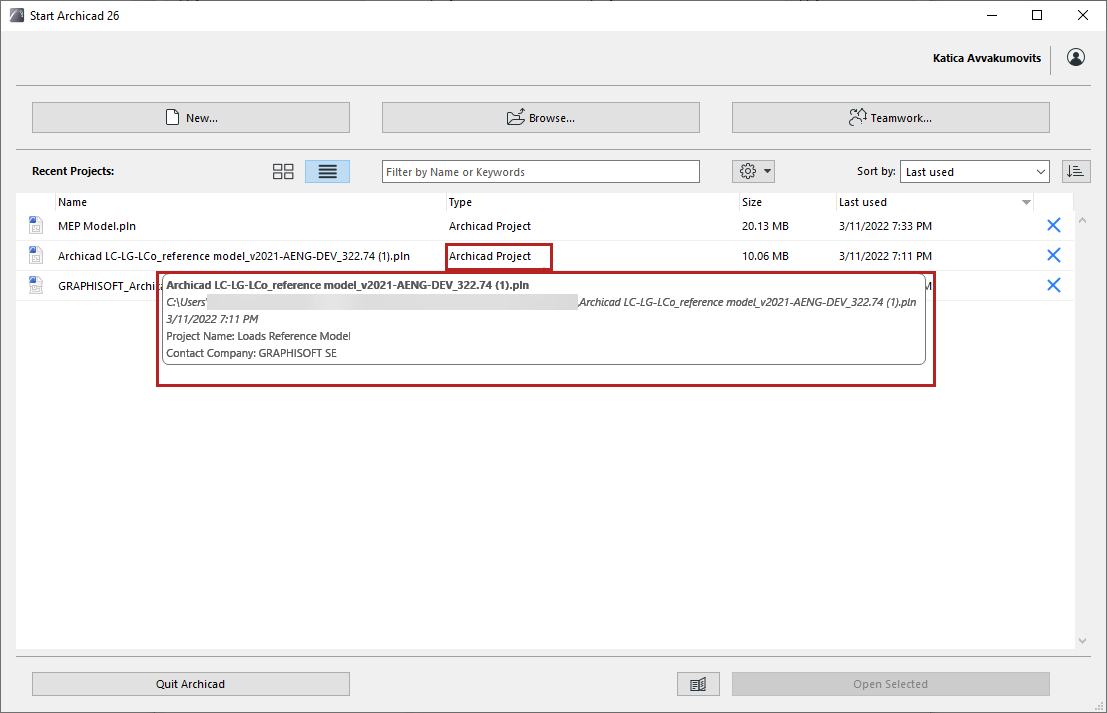Image resolution: width=1107 pixels, height=713 pixels.
Task: Click the Filter by Name or Keywords field
Action: point(541,172)
